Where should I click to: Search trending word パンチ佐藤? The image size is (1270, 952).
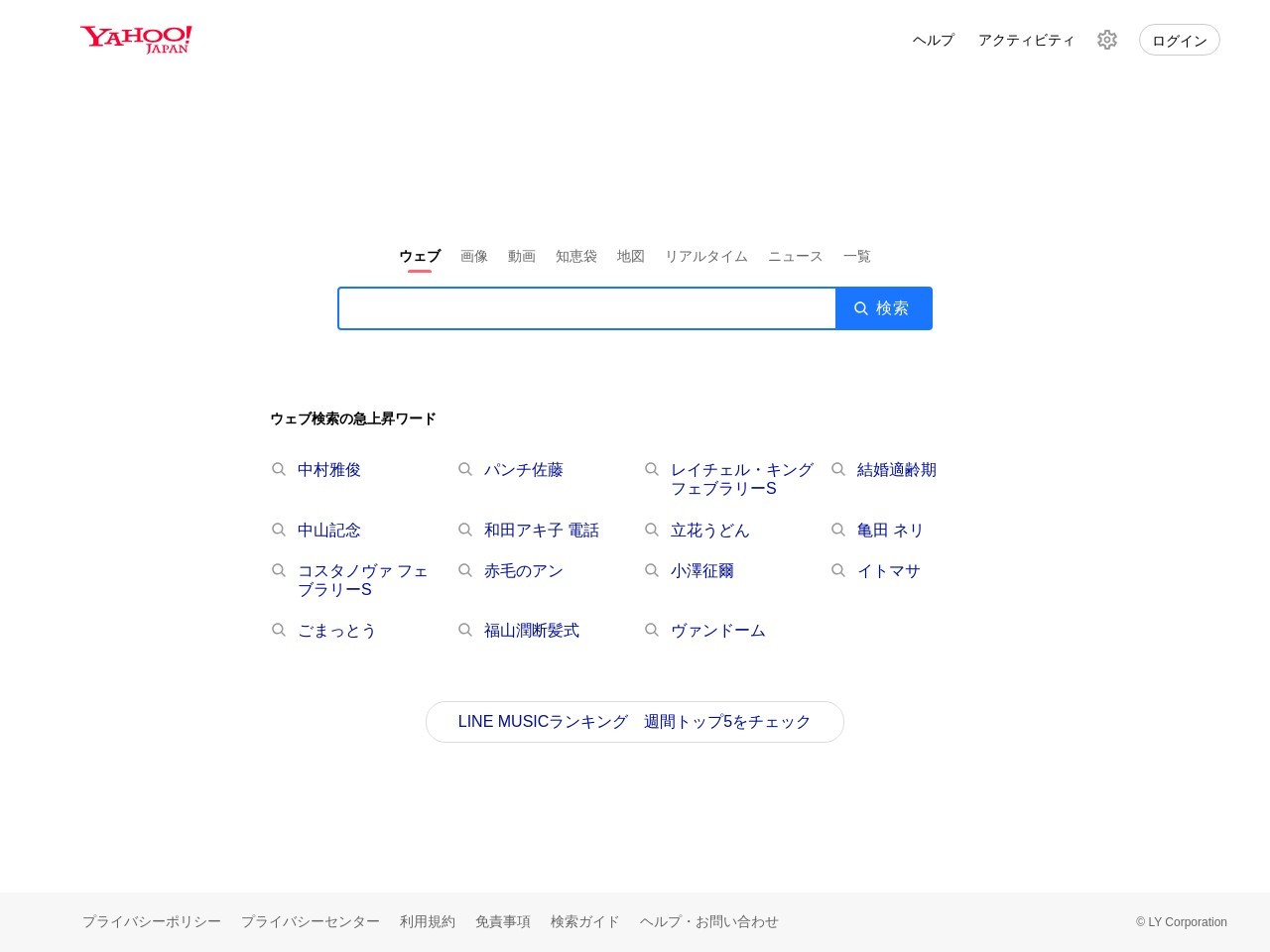click(524, 470)
